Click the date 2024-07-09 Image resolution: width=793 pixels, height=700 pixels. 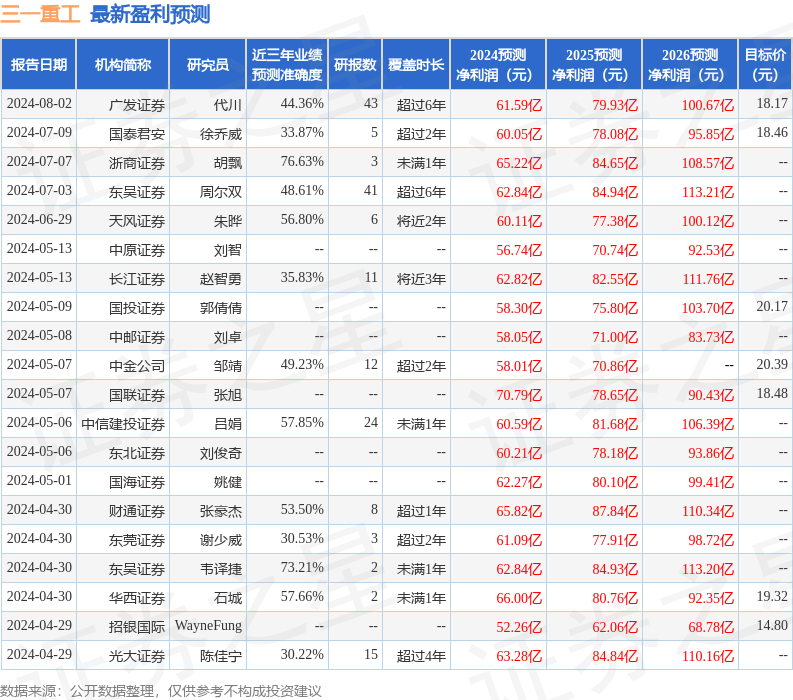pos(39,132)
